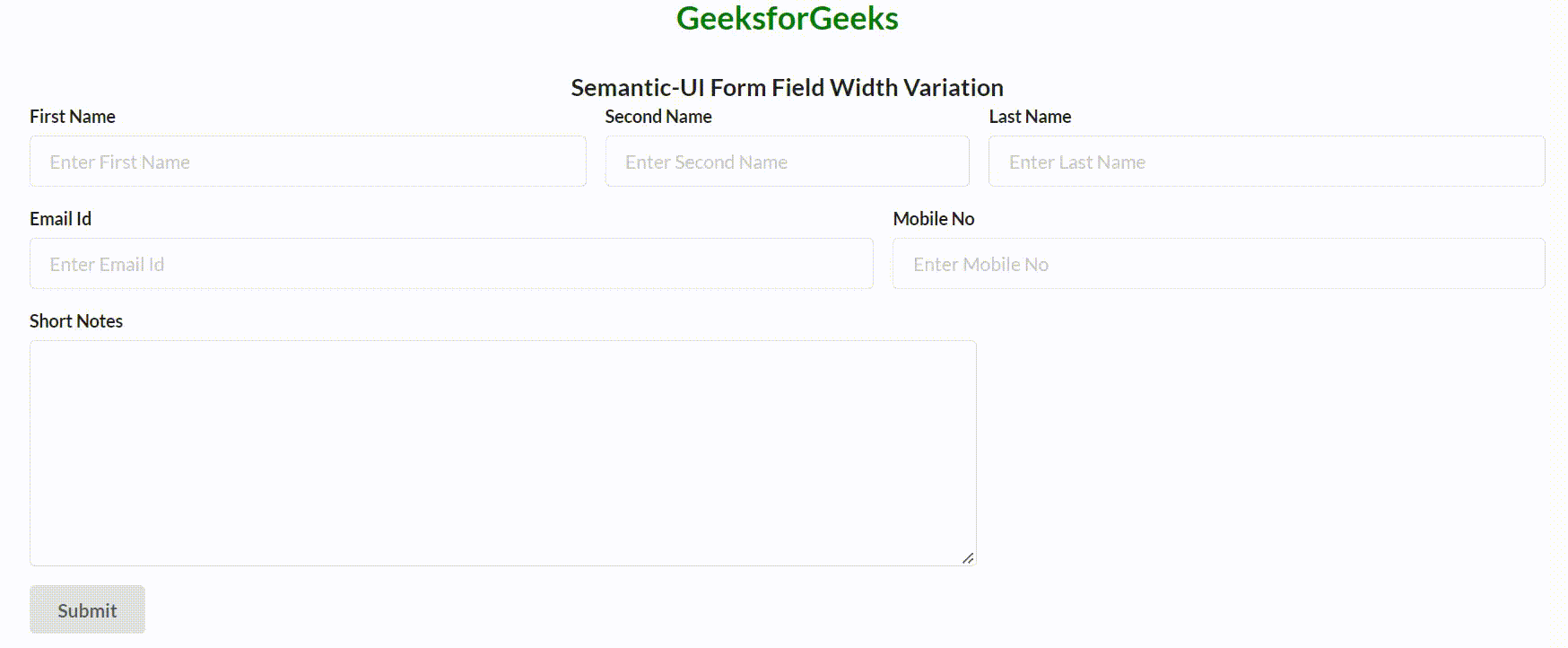Click the Semantic-UI Form Field Width Variation heading
The image size is (1568, 648).
point(786,87)
